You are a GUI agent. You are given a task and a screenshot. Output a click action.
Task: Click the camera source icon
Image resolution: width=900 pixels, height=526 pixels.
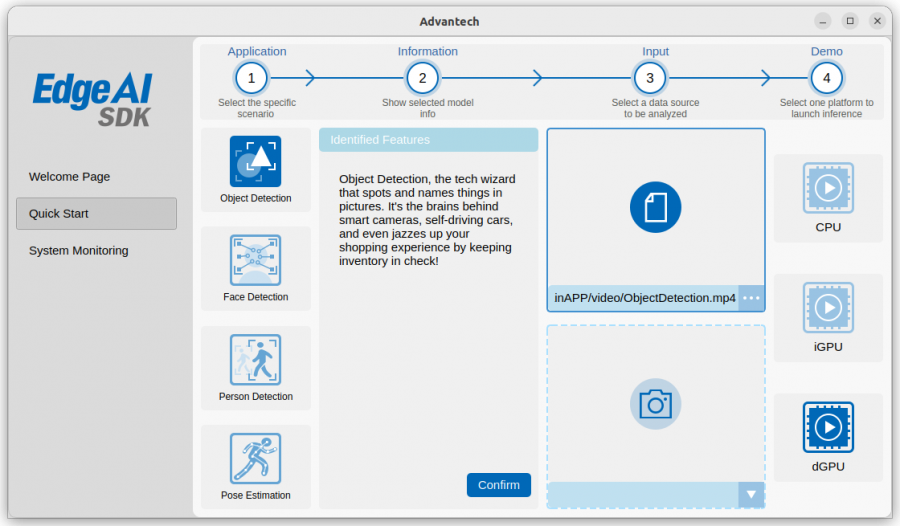pyautogui.click(x=655, y=404)
